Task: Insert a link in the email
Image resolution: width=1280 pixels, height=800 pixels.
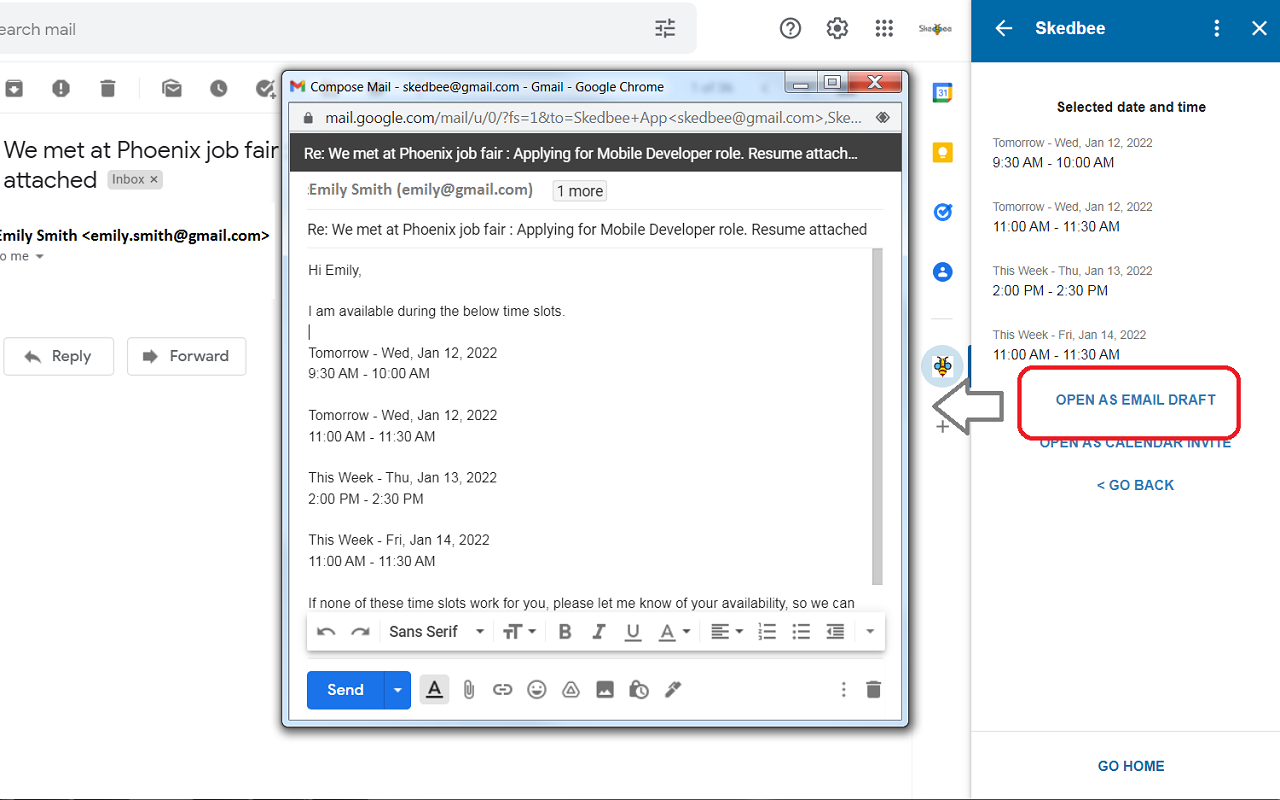Action: [x=503, y=690]
